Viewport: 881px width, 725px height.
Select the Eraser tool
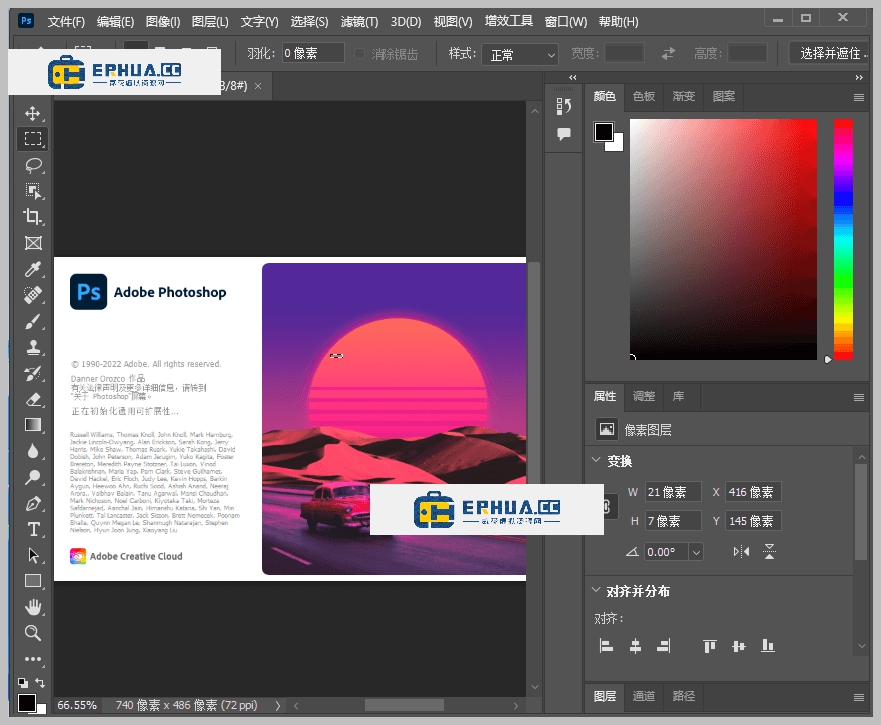pyautogui.click(x=33, y=400)
